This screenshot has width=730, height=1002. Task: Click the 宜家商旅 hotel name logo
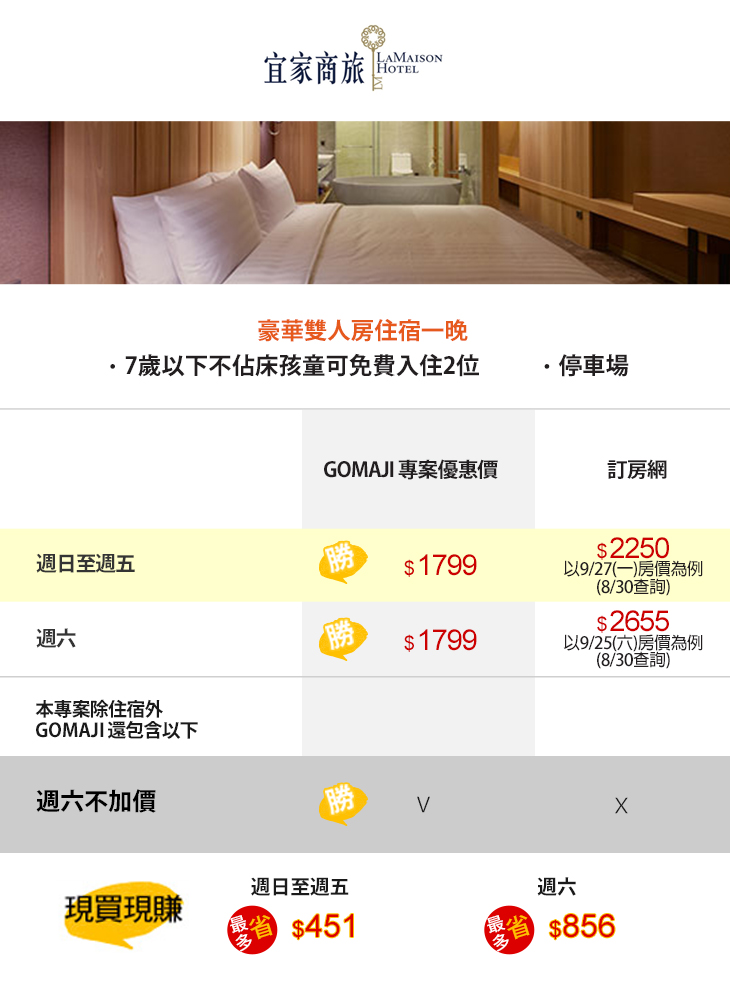point(314,68)
